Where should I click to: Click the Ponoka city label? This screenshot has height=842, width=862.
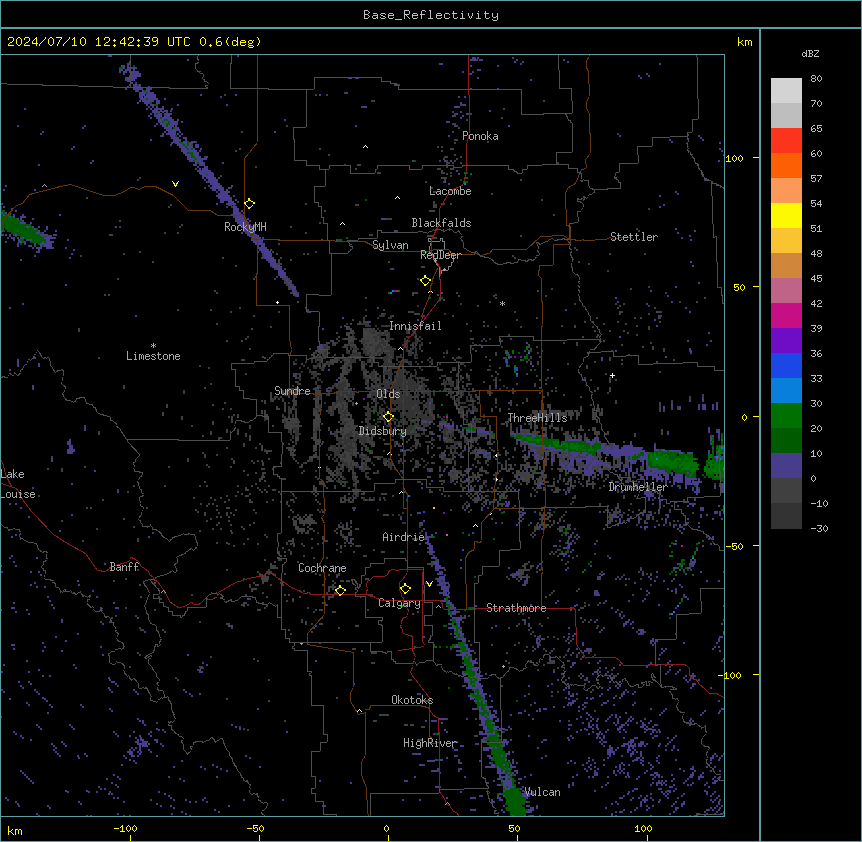(480, 136)
